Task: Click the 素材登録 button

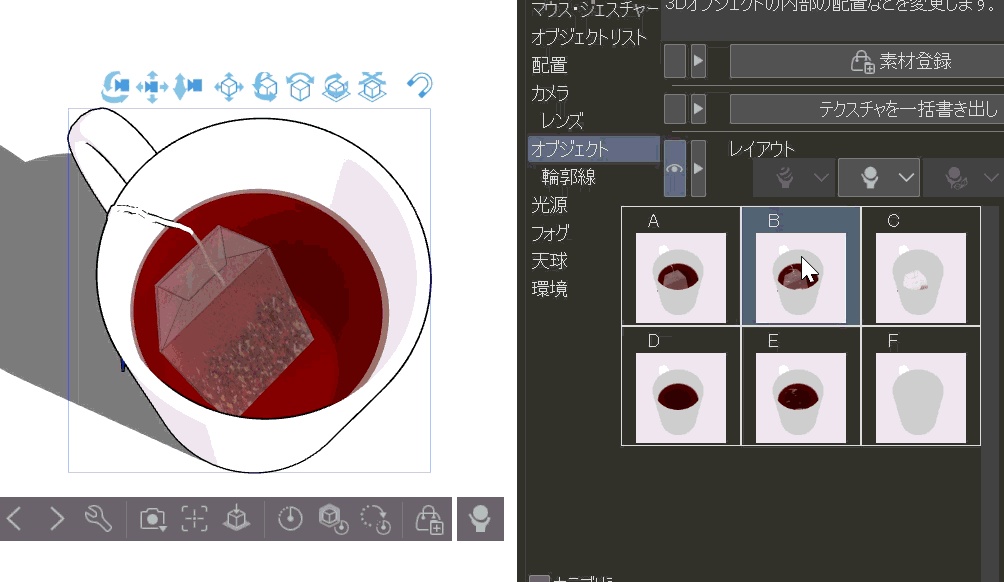Action: point(867,61)
